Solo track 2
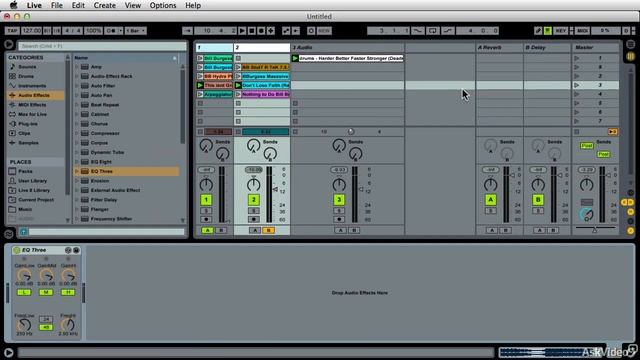Screen dimensions: 640x360 click(x=253, y=211)
